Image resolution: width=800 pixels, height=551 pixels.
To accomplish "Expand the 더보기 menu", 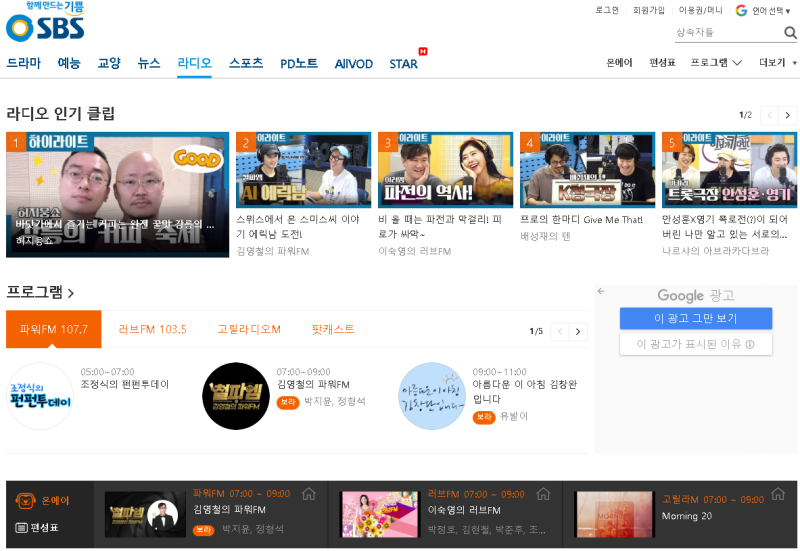I will pos(778,63).
